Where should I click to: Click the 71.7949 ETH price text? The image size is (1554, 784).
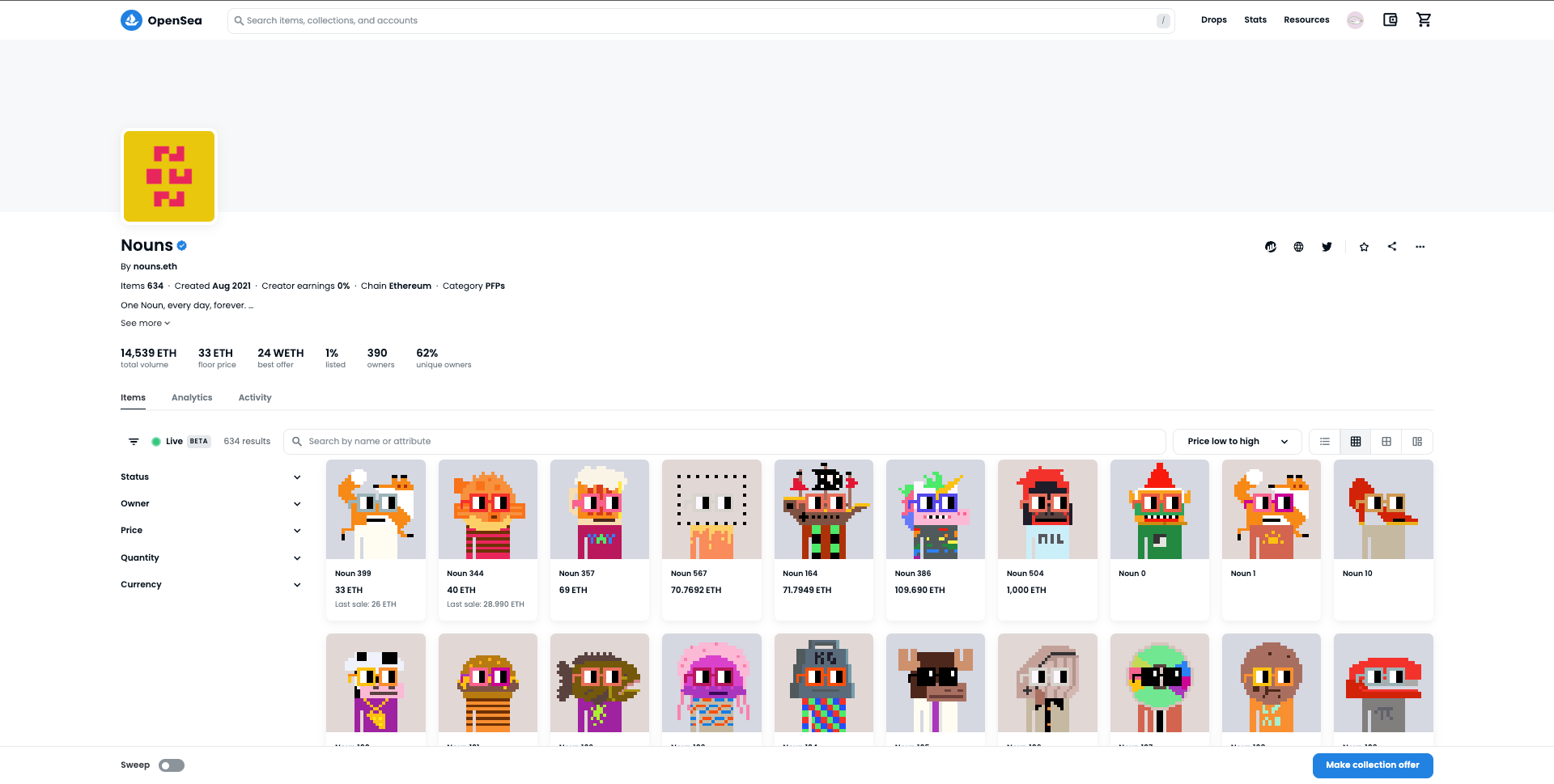(807, 591)
